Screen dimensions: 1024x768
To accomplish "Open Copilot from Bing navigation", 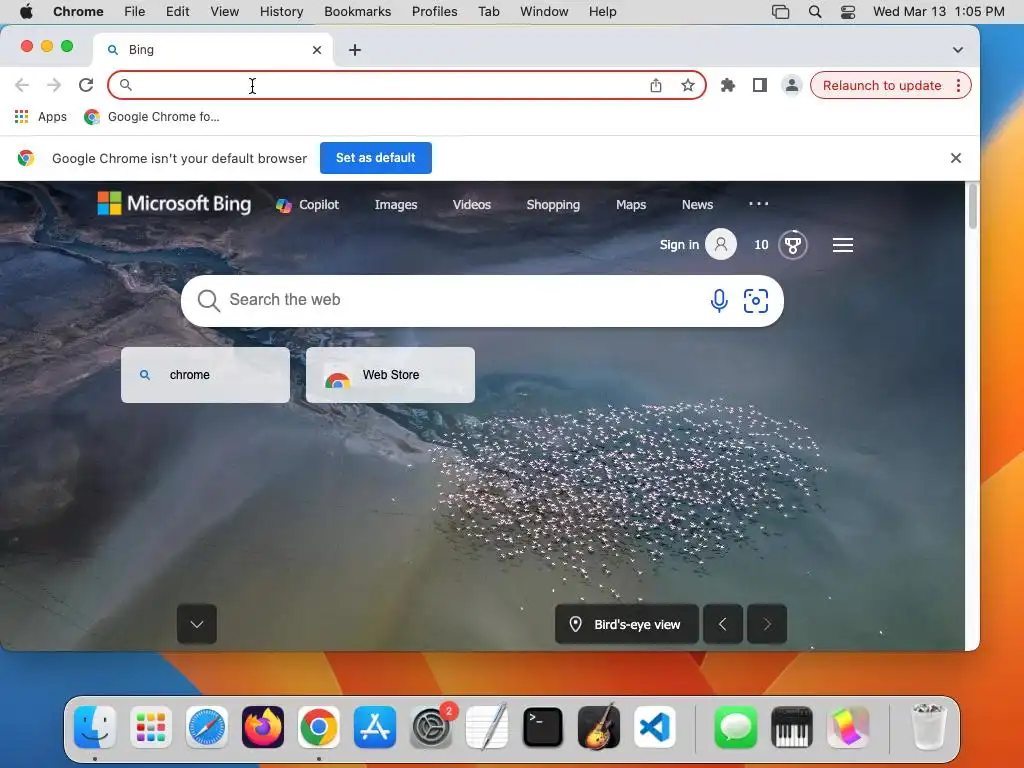I will point(308,204).
